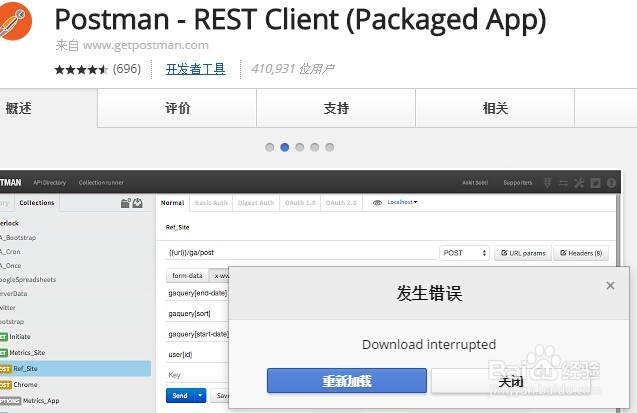Click the Ankit Sobti user name
Screen dimensions: 637x413
pyautogui.click(x=475, y=183)
